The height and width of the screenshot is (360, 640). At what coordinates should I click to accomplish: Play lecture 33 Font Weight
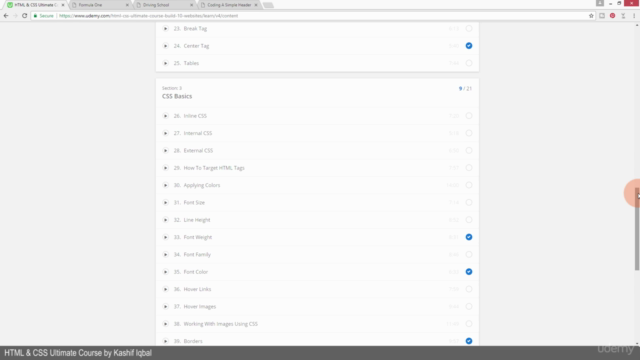pyautogui.click(x=165, y=237)
